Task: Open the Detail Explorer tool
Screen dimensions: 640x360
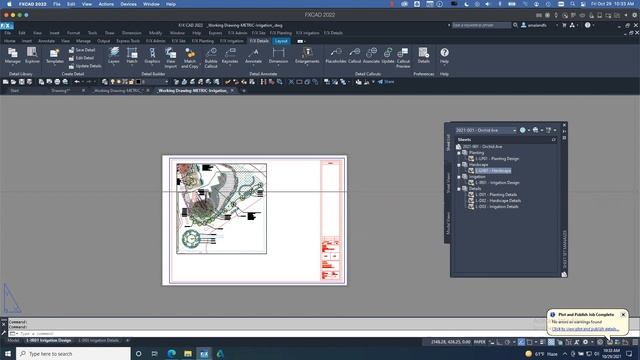Action: click(32, 56)
